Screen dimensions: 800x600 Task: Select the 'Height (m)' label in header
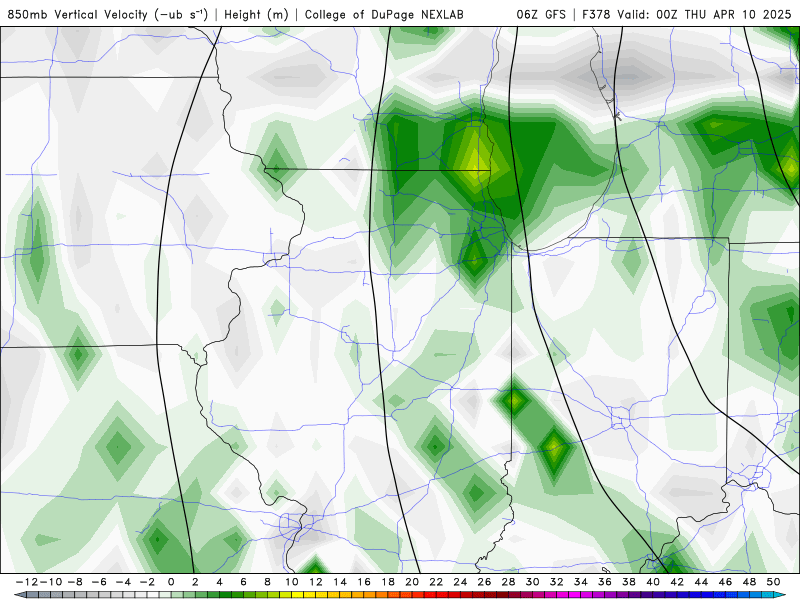(256, 14)
